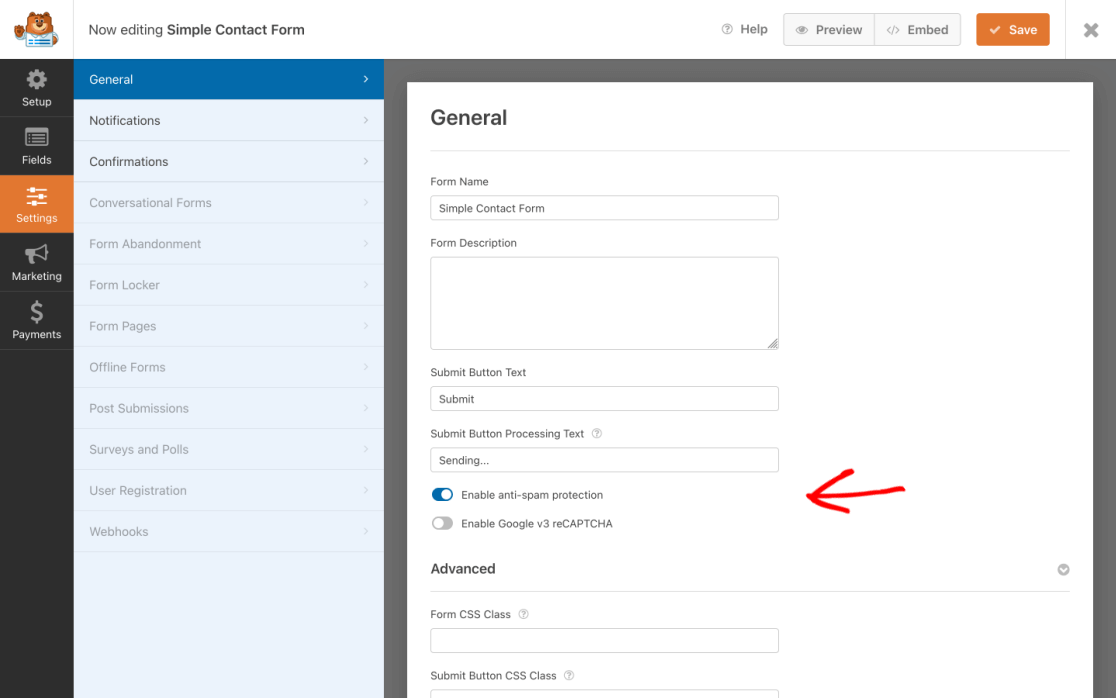Save the form with the Save button
The image size is (1116, 698).
coord(1012,29)
